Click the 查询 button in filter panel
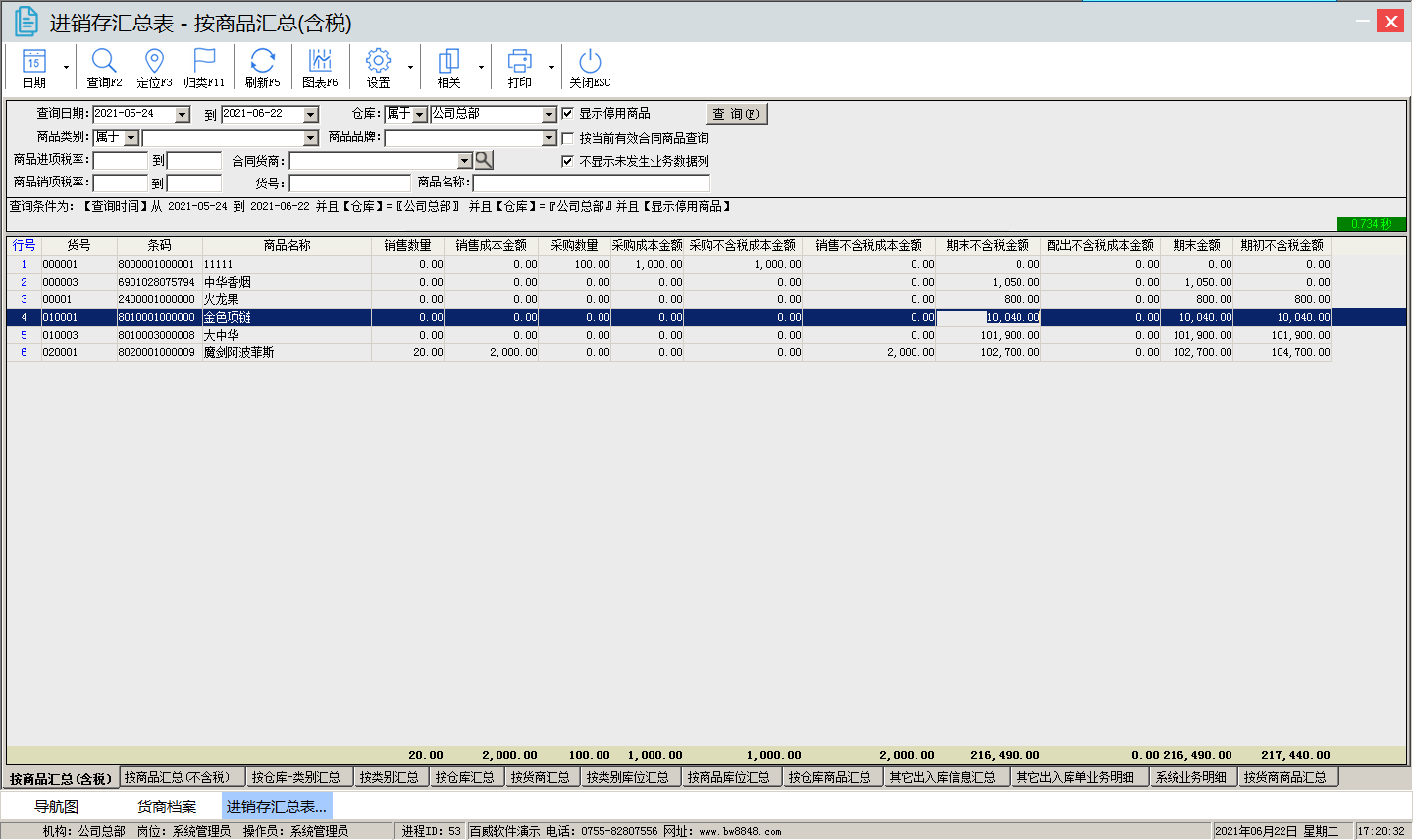Viewport: 1413px width, 840px height. [736, 114]
